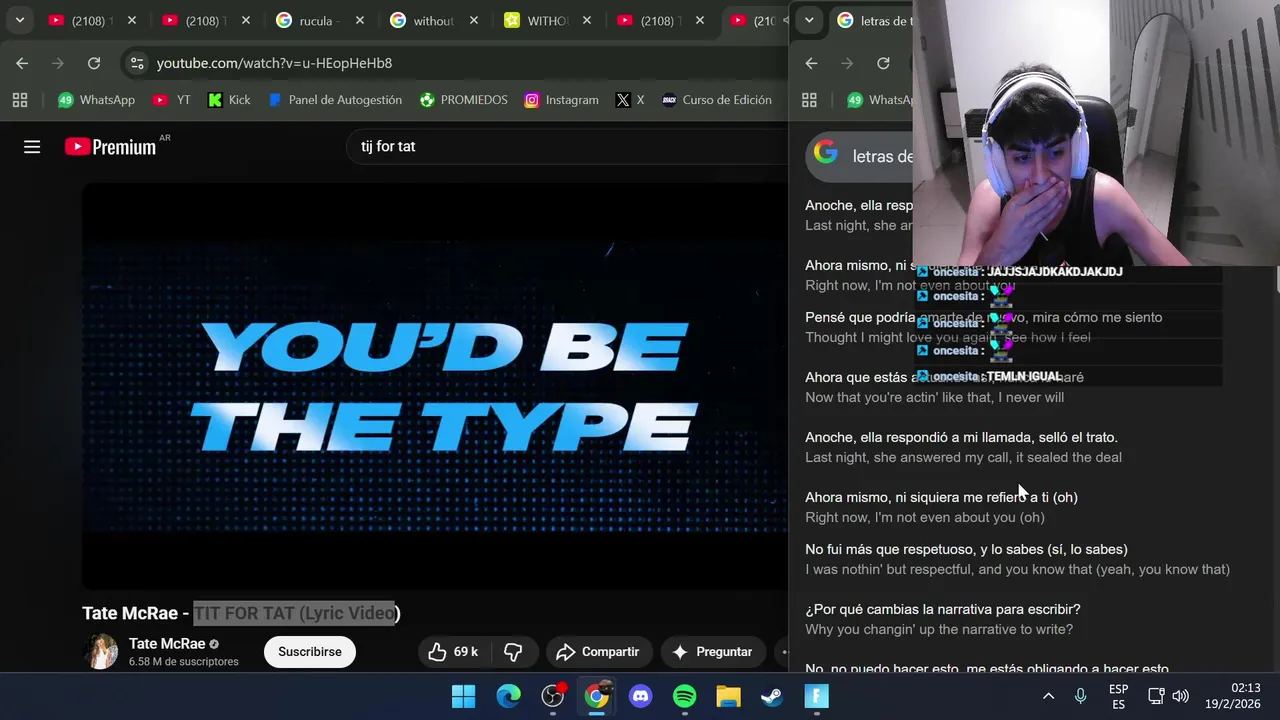Image resolution: width=1280 pixels, height=720 pixels.
Task: Click the Compartir share button
Action: click(x=598, y=652)
